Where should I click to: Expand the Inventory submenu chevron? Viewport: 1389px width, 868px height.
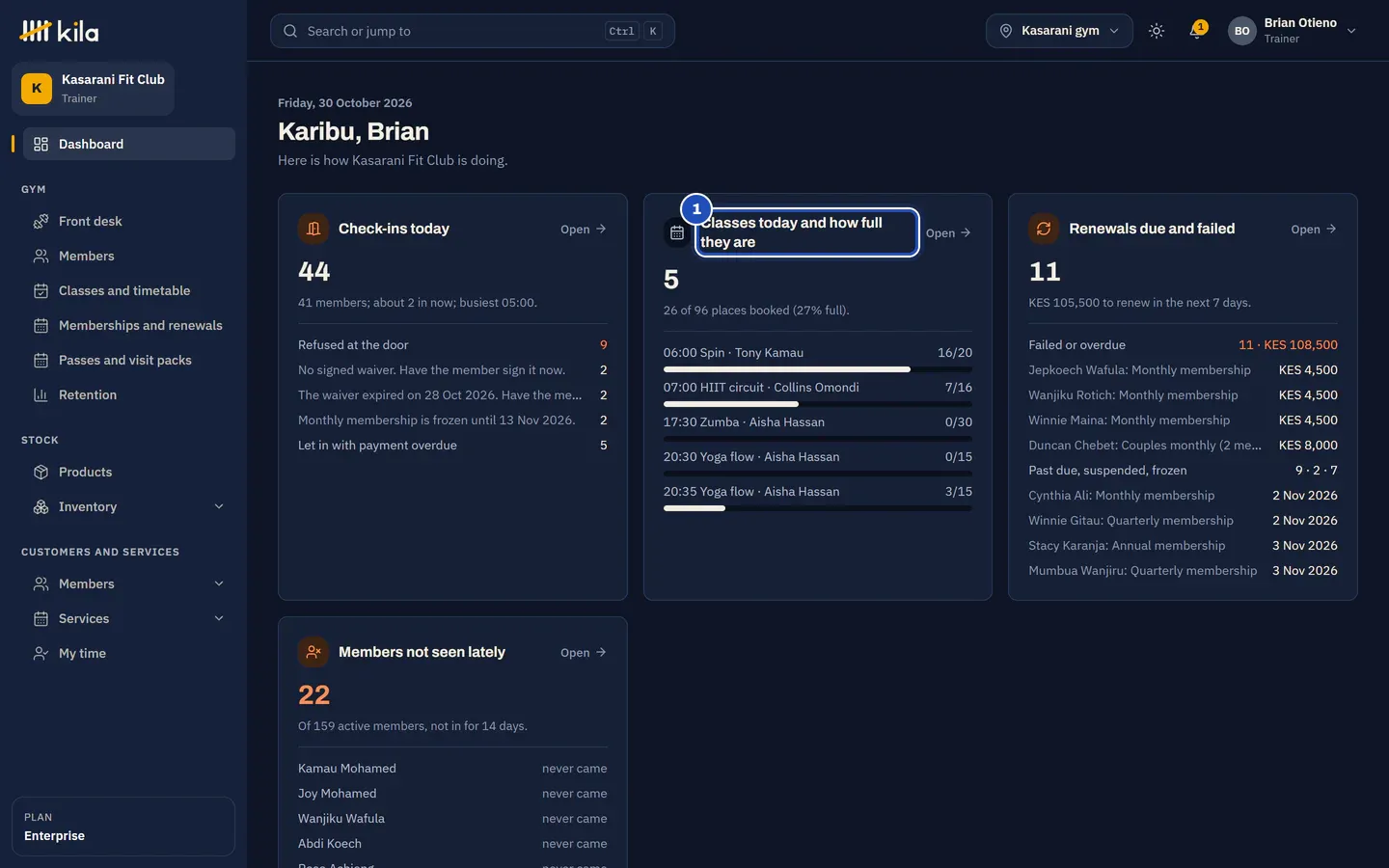point(219,506)
